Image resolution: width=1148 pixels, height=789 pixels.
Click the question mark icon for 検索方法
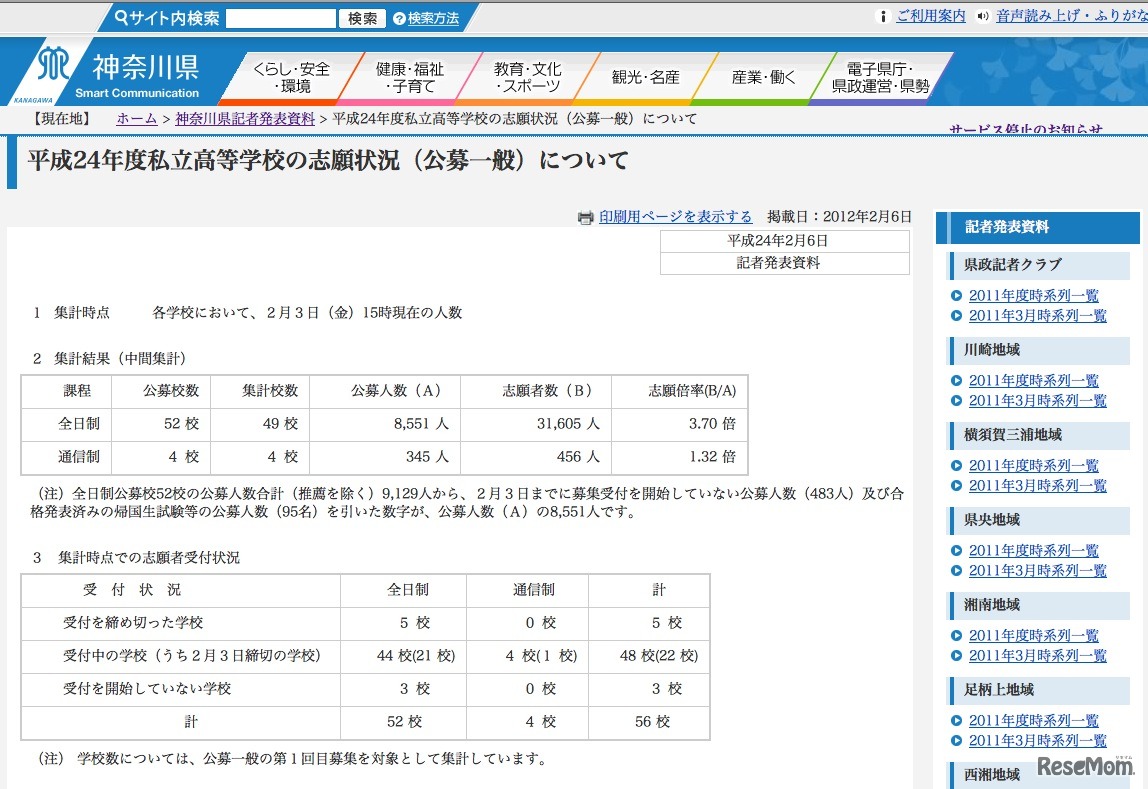400,18
